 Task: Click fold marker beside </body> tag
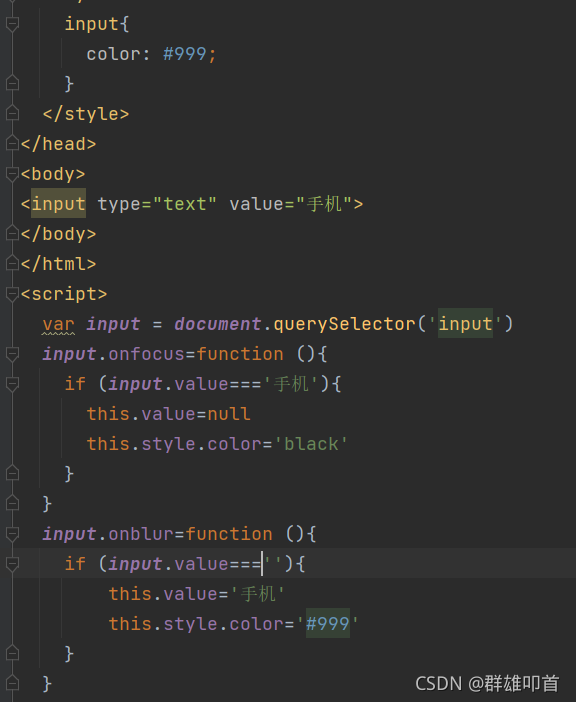click(13, 234)
